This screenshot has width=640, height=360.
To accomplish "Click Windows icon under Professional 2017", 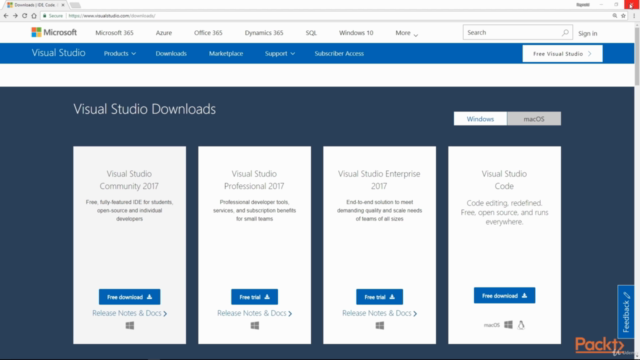I will coord(255,325).
